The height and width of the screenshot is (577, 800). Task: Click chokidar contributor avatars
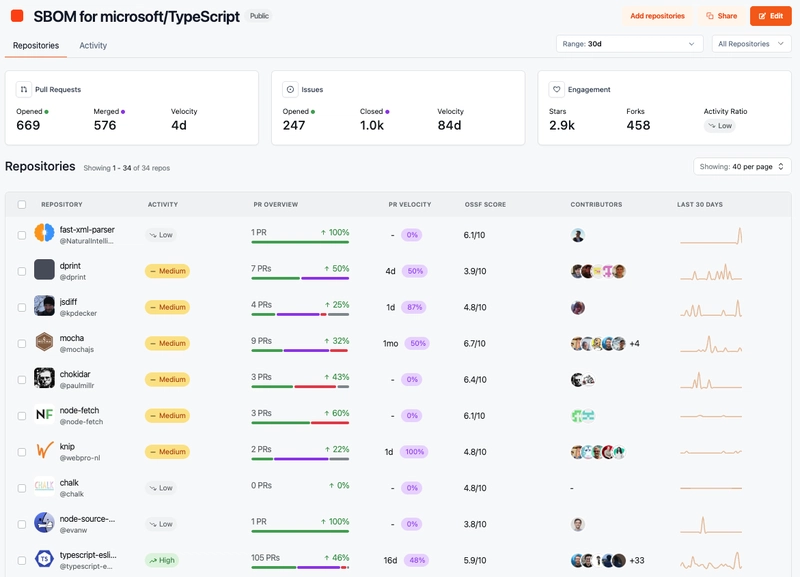(583, 380)
